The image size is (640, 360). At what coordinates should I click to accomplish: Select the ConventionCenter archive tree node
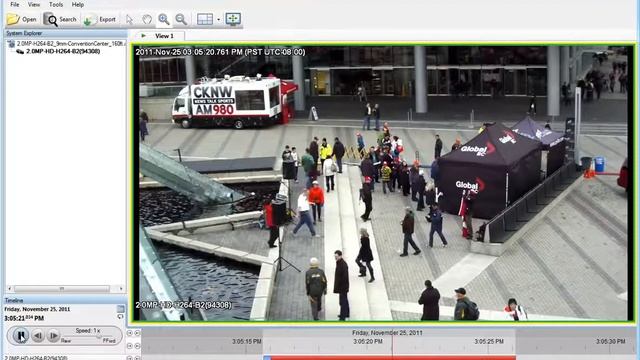click(71, 43)
